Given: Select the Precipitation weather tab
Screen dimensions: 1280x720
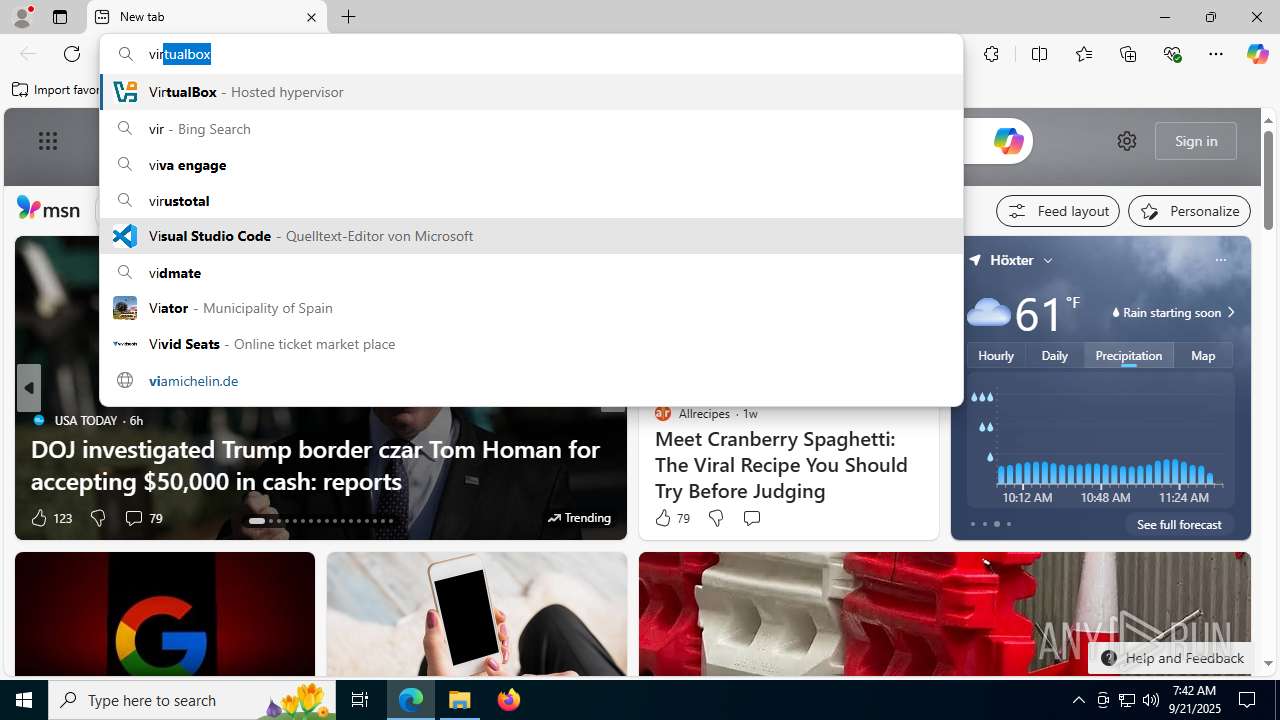Looking at the screenshot, I should coord(1128,356).
